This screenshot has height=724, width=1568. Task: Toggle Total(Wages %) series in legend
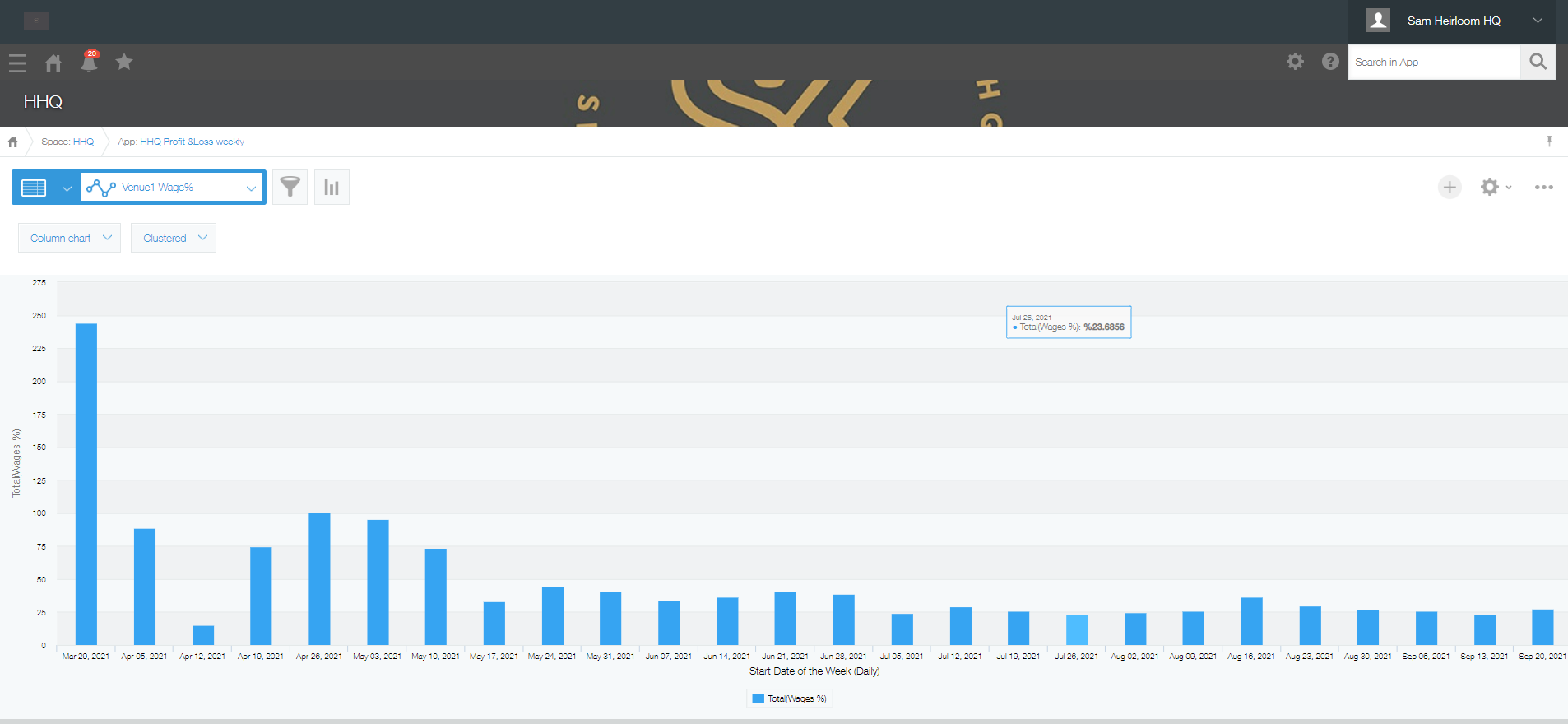tap(790, 698)
